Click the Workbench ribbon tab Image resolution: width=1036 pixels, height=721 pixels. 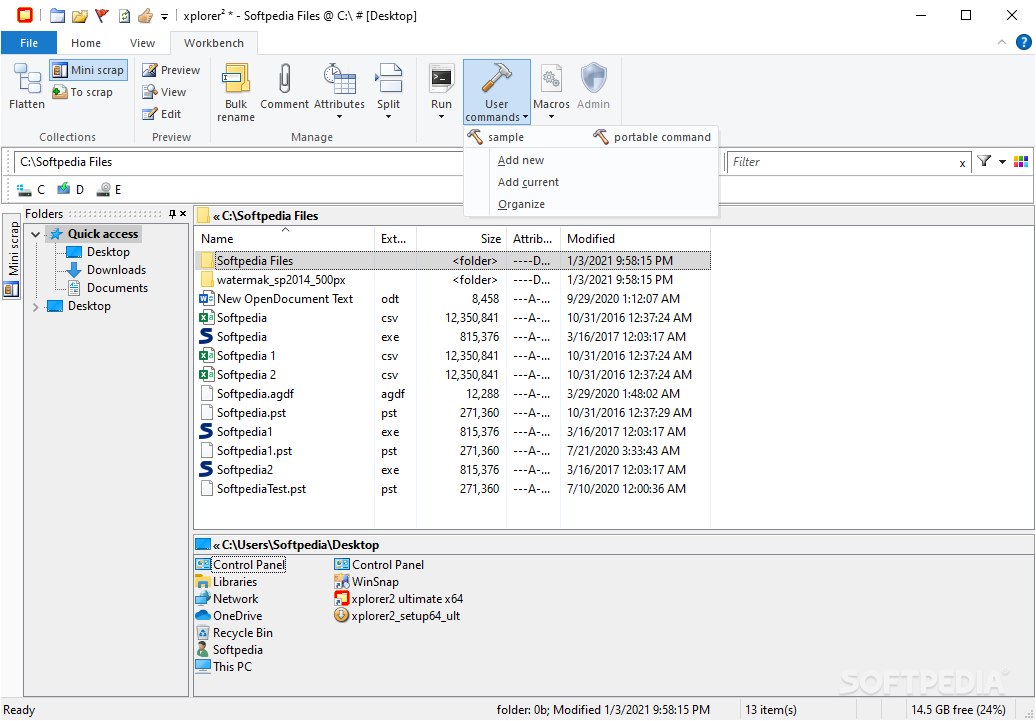[x=213, y=43]
